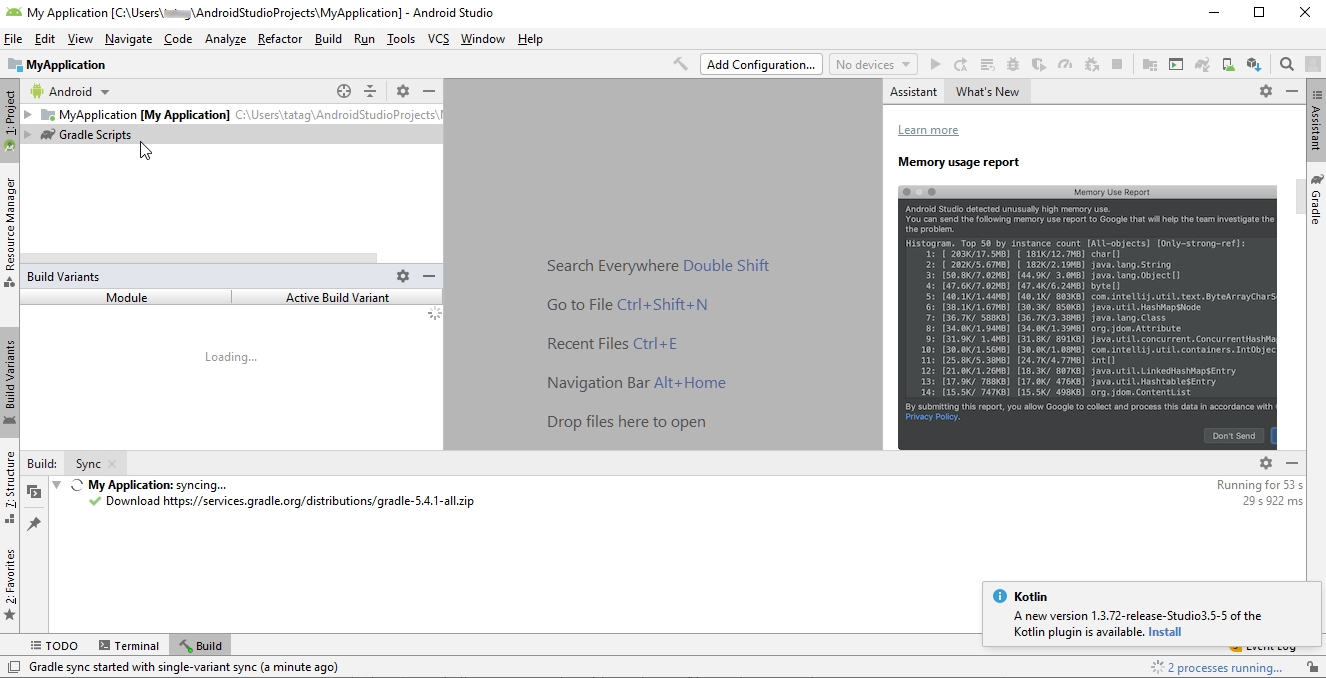This screenshot has height=678, width=1326.
Task: Open the Tools menu
Action: pyautogui.click(x=401, y=39)
